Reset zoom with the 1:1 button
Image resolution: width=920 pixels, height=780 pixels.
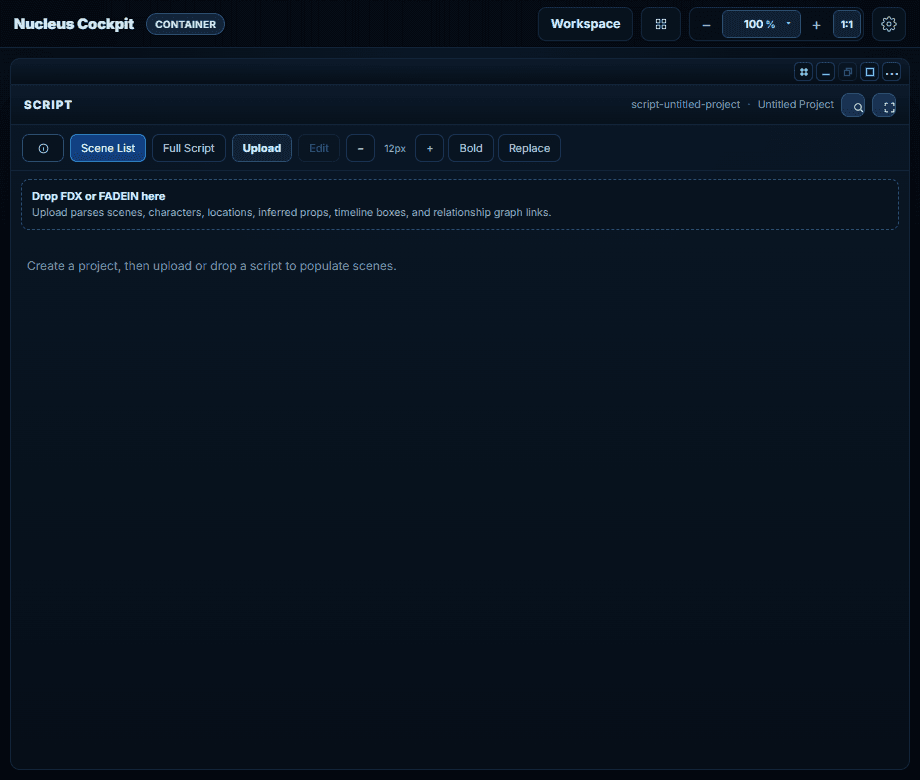[847, 24]
